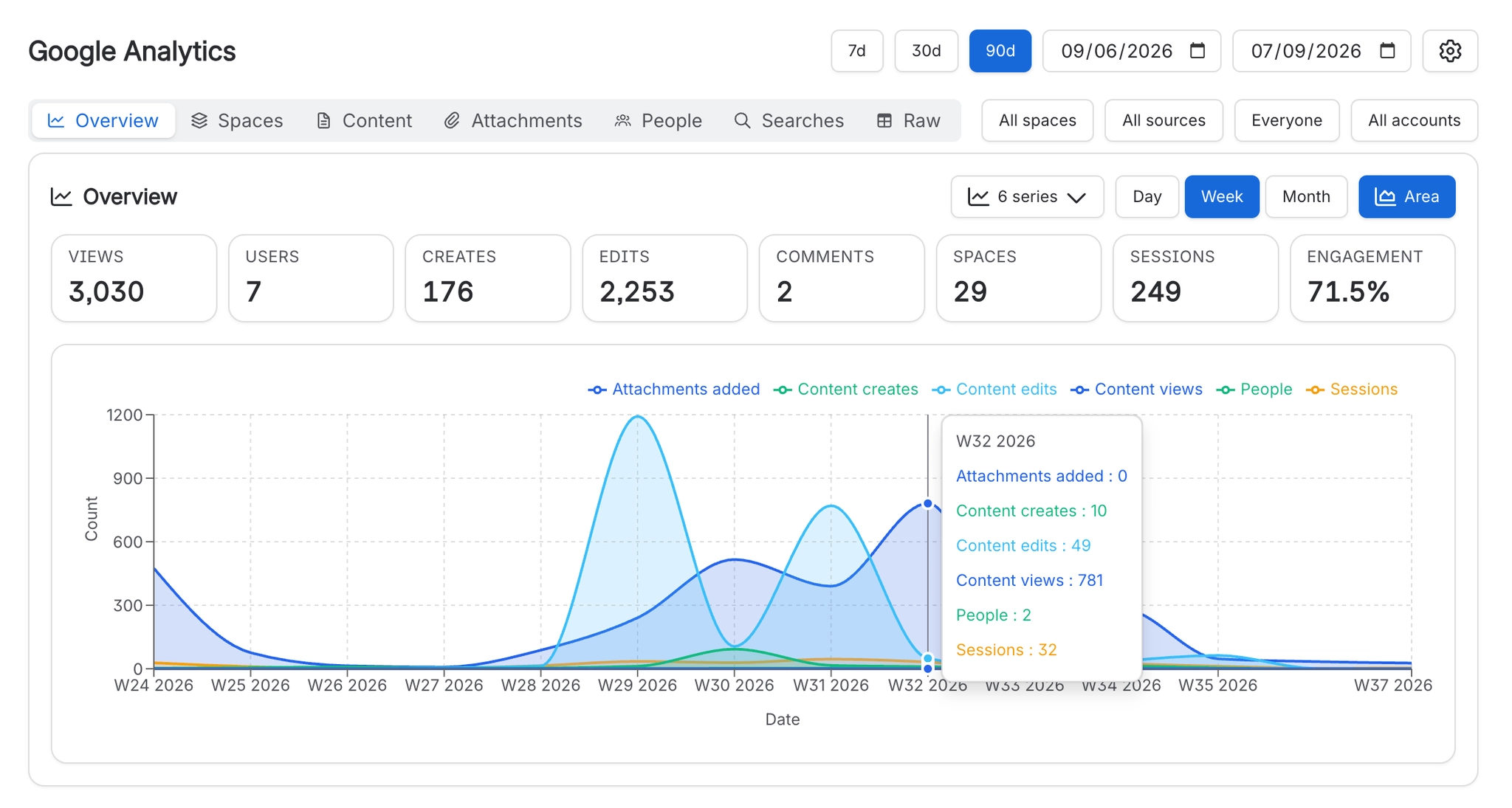Click the end date field 07/09/2026
Screen dimensions: 1512x808
[x=1322, y=51]
